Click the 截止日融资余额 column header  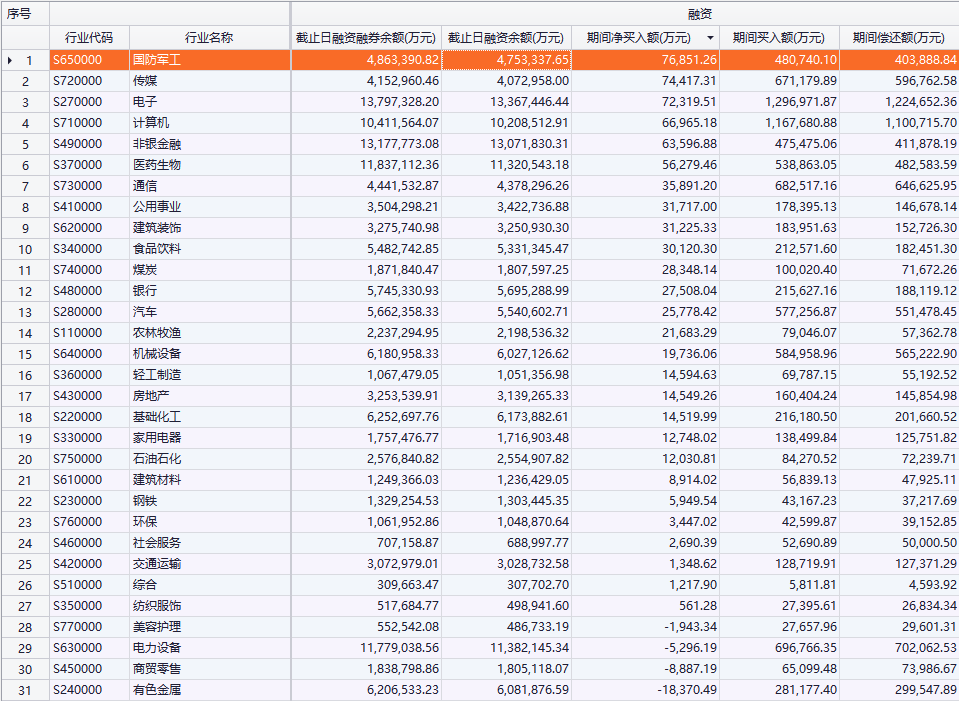coord(506,38)
